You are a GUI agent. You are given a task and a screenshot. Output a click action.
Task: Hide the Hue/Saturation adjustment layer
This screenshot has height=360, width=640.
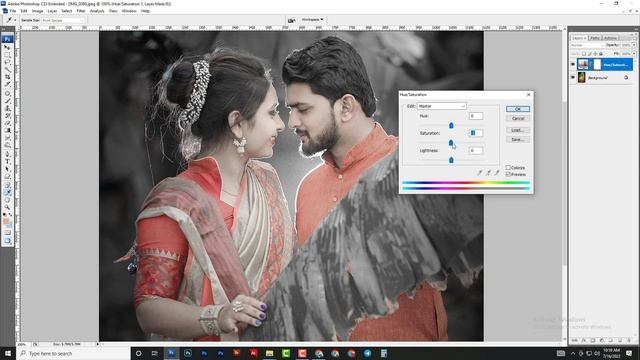point(573,64)
